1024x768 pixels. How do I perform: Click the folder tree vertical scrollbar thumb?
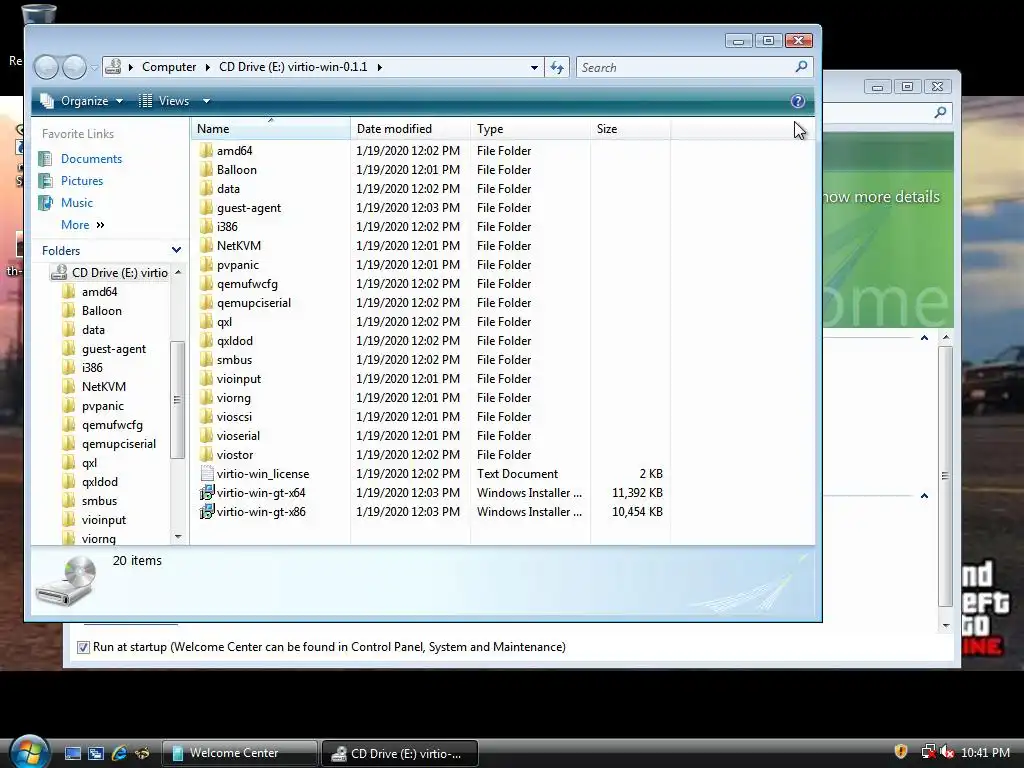177,400
